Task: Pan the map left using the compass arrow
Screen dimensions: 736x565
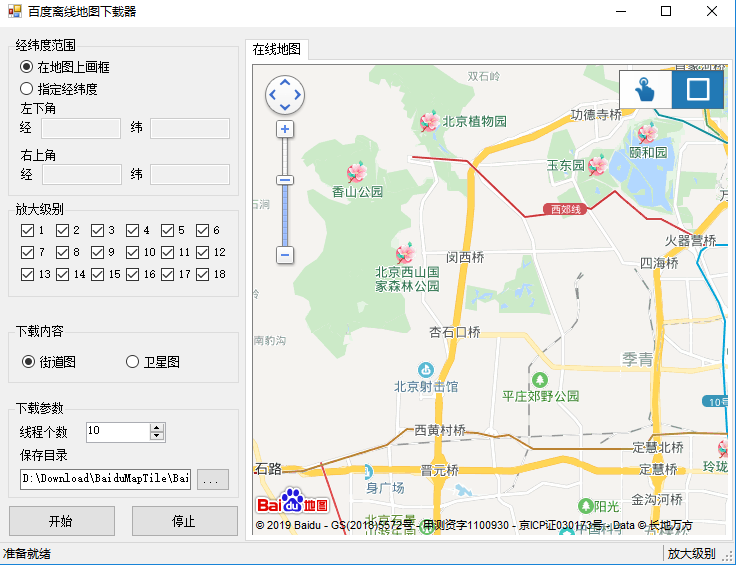Action: coord(272,95)
